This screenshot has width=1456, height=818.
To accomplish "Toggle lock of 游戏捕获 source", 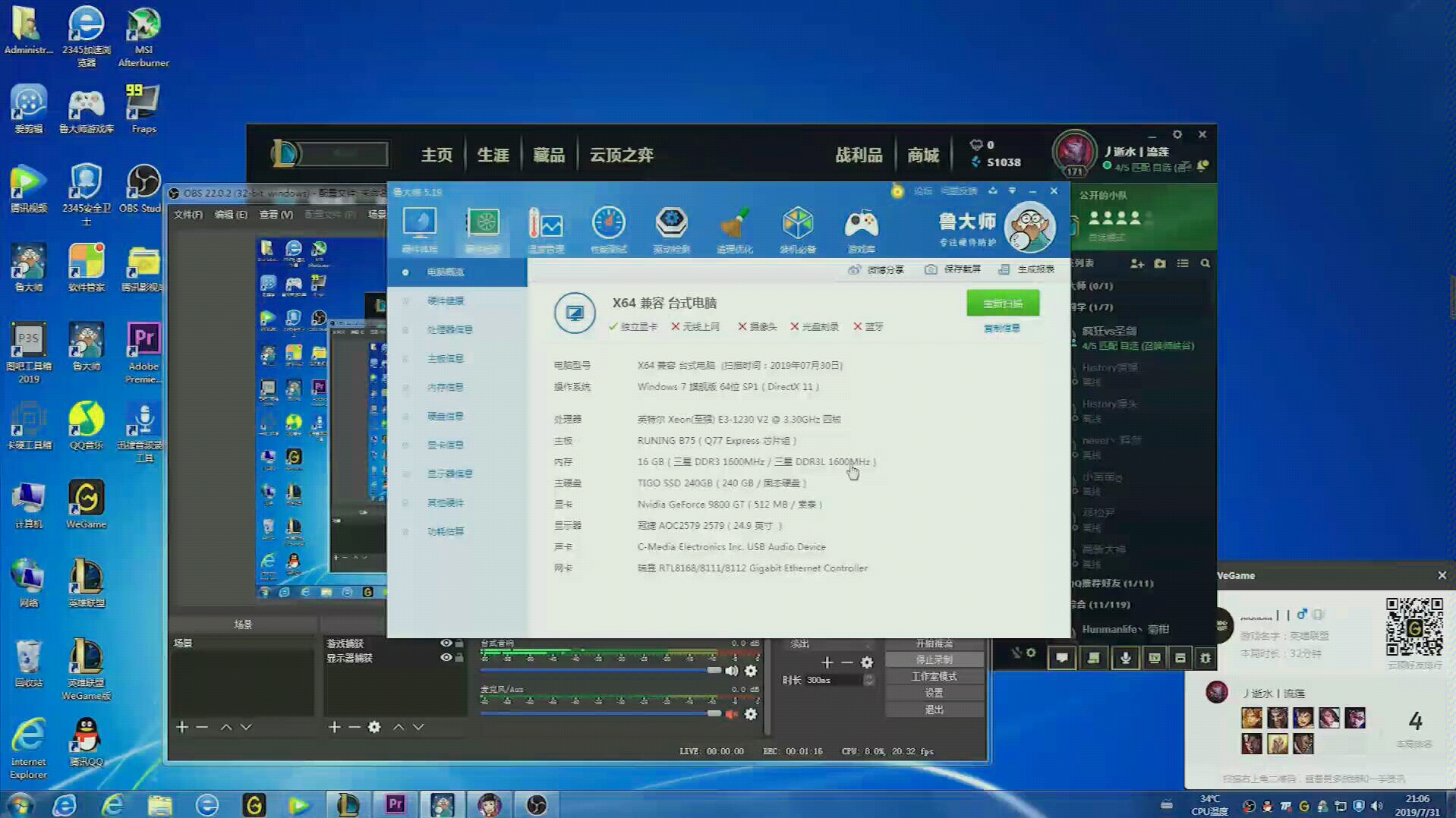I will [x=459, y=643].
